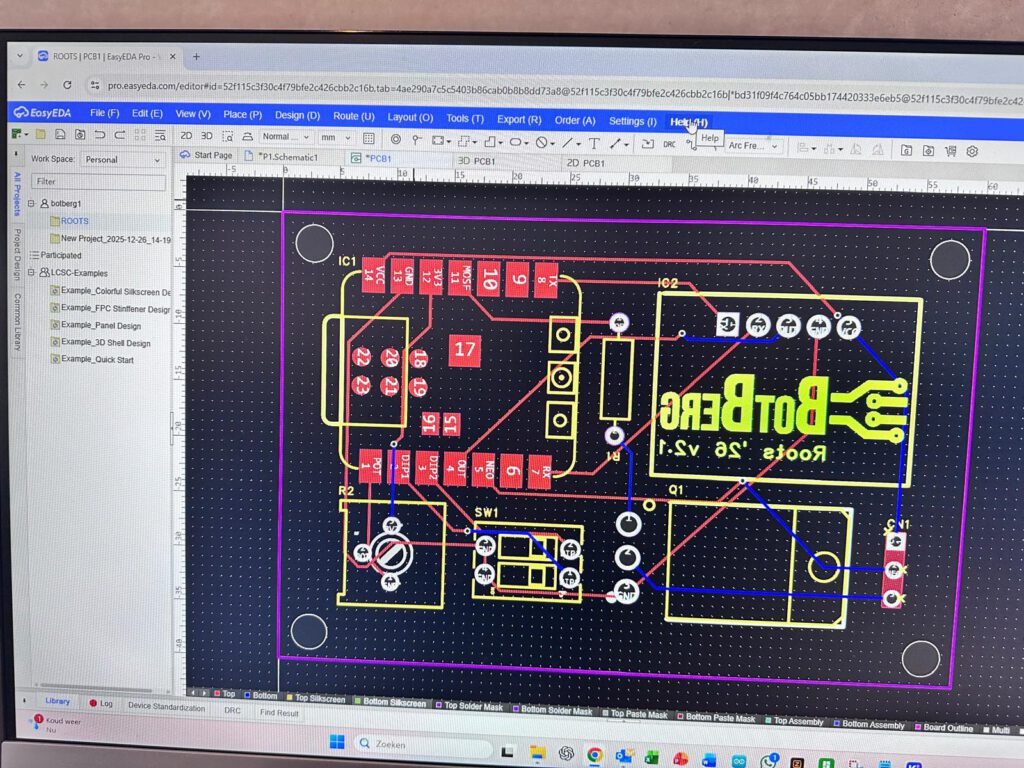Click the 3D view toolbar button
This screenshot has width=1024, height=768.
coord(207,136)
